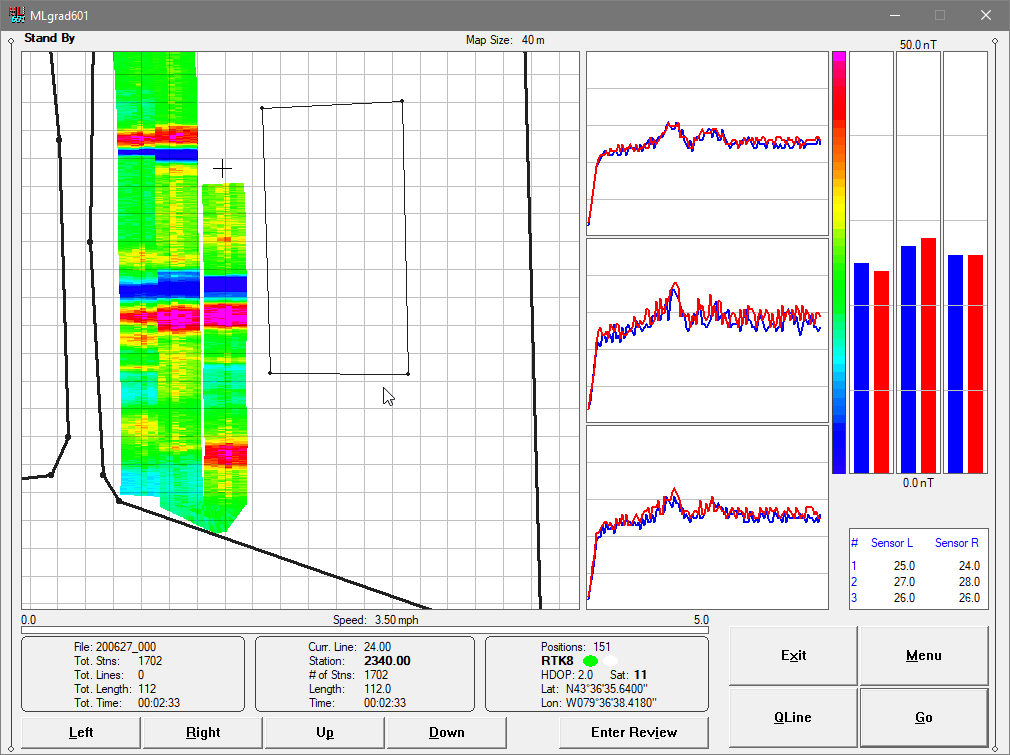1010x755 pixels.
Task: Click the second sensor pair bar gauge
Action: 919,263
